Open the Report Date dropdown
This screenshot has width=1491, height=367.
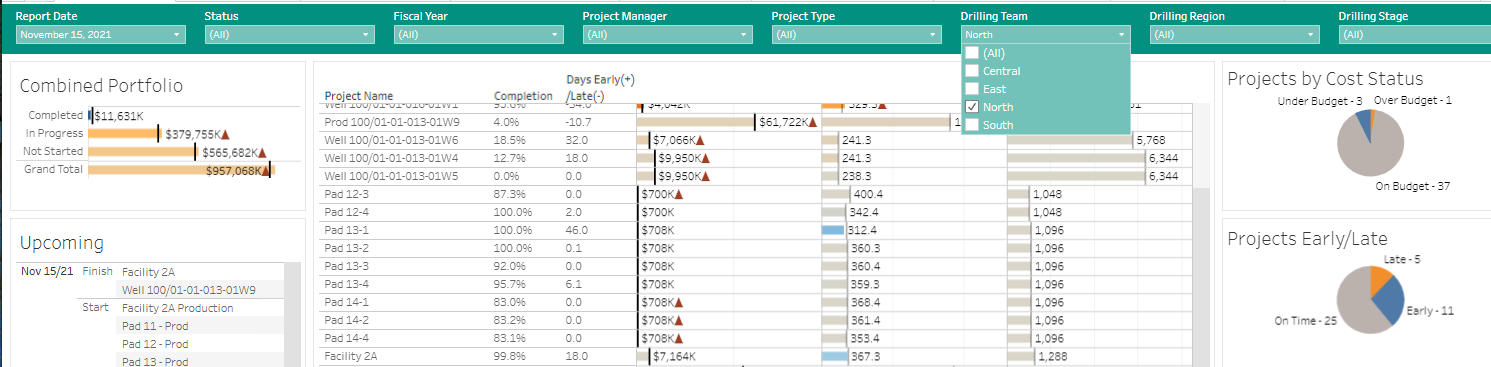tap(101, 35)
